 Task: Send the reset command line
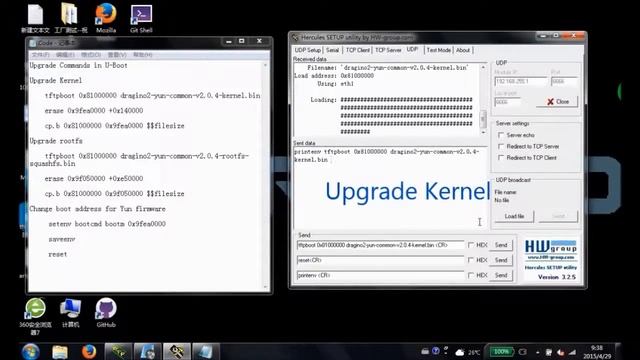[x=501, y=260]
